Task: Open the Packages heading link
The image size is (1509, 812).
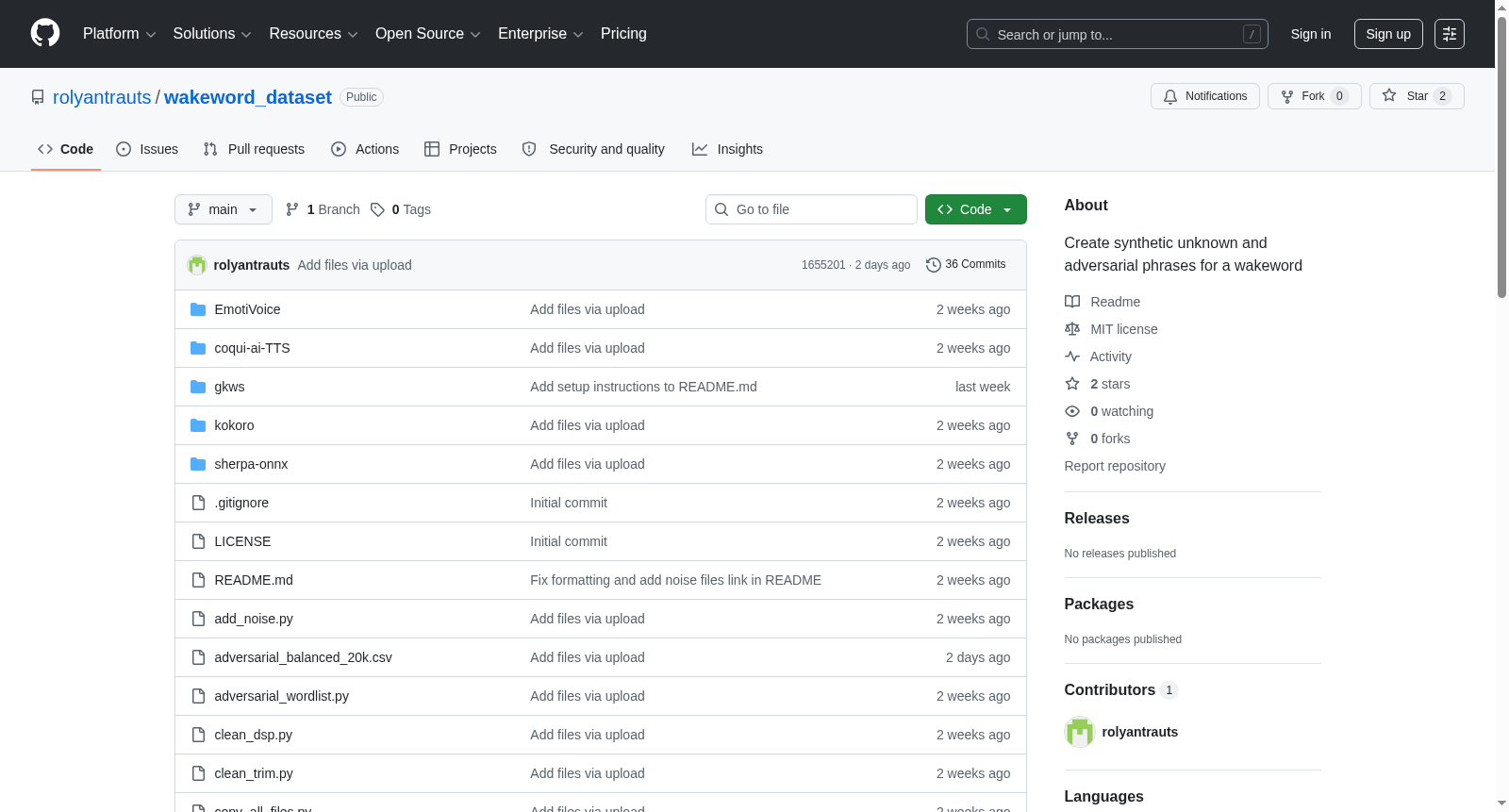Action: [x=1099, y=605]
